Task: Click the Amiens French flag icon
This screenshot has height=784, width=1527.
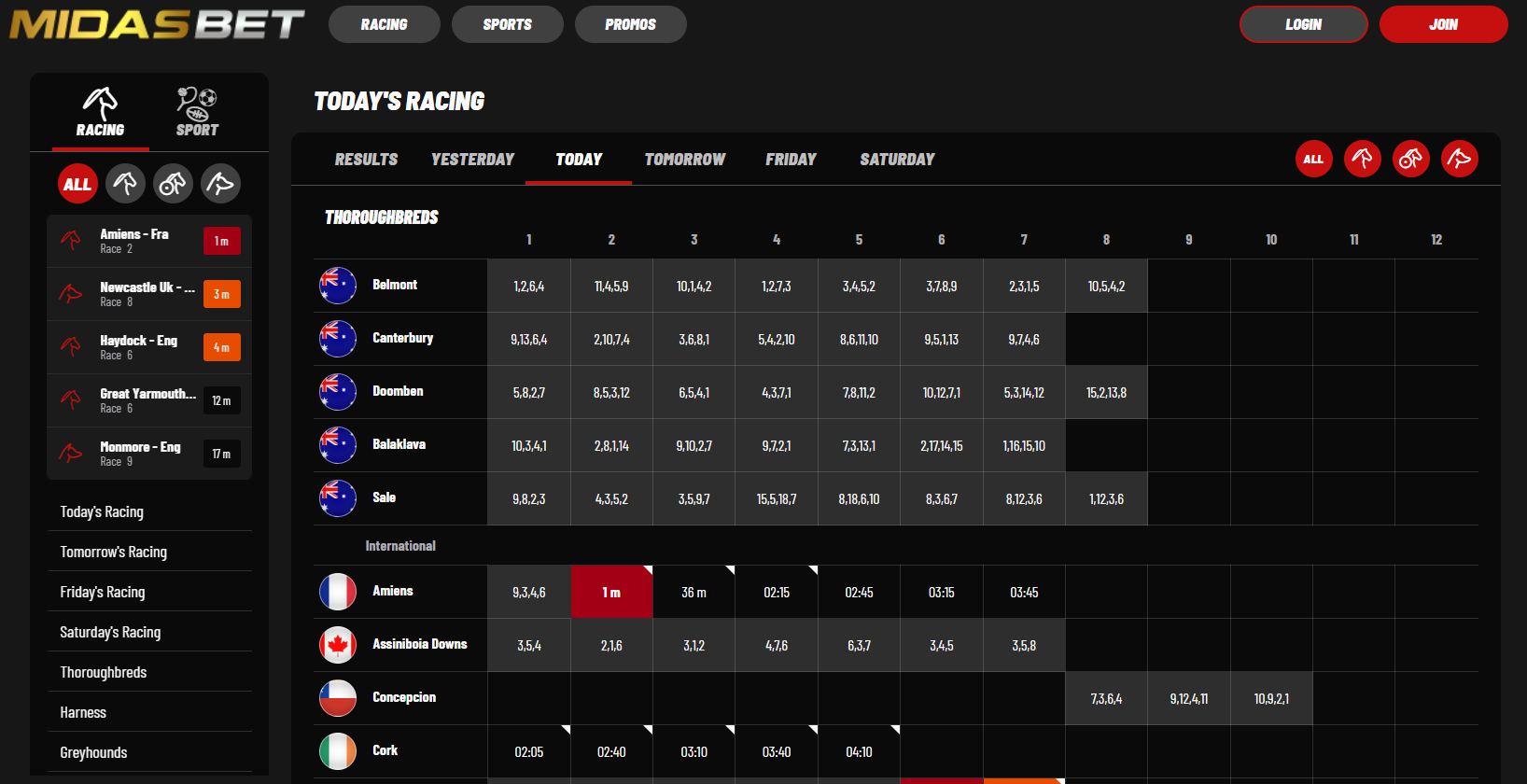Action: tap(338, 592)
